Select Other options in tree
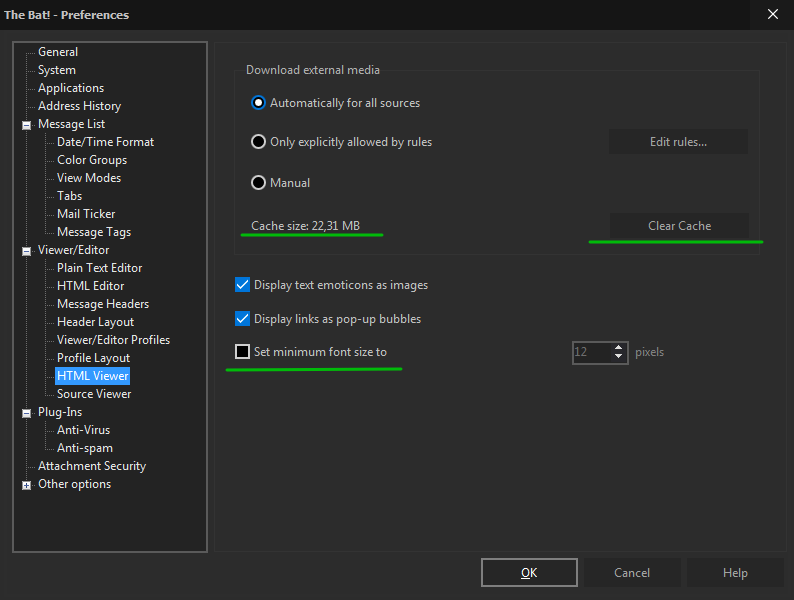 pos(74,484)
